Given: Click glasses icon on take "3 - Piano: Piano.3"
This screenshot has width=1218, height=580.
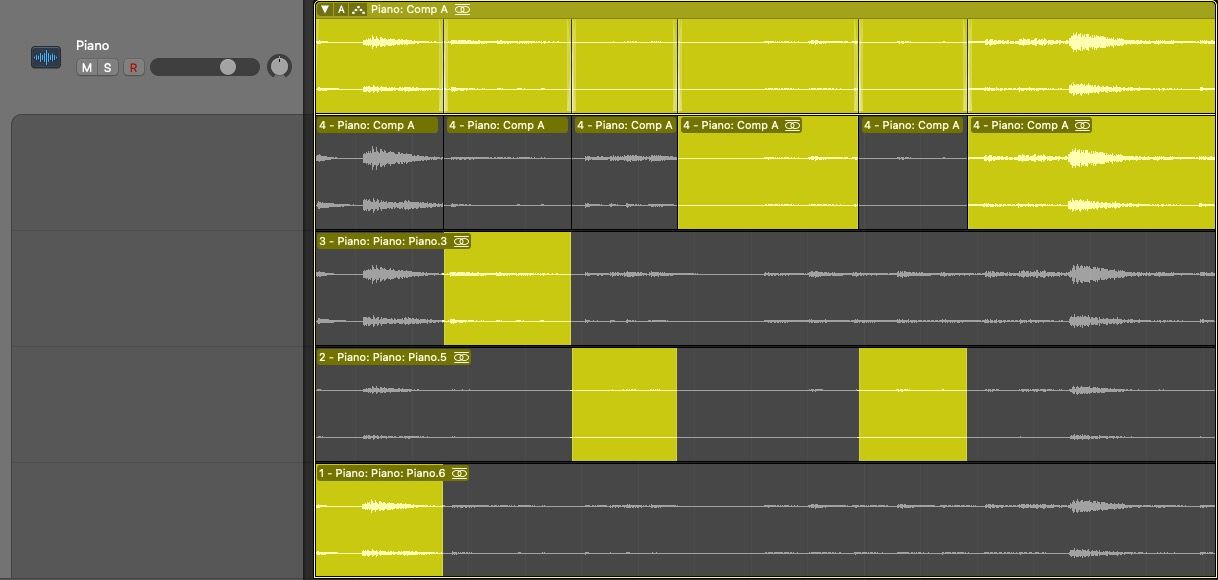Looking at the screenshot, I should [x=461, y=241].
